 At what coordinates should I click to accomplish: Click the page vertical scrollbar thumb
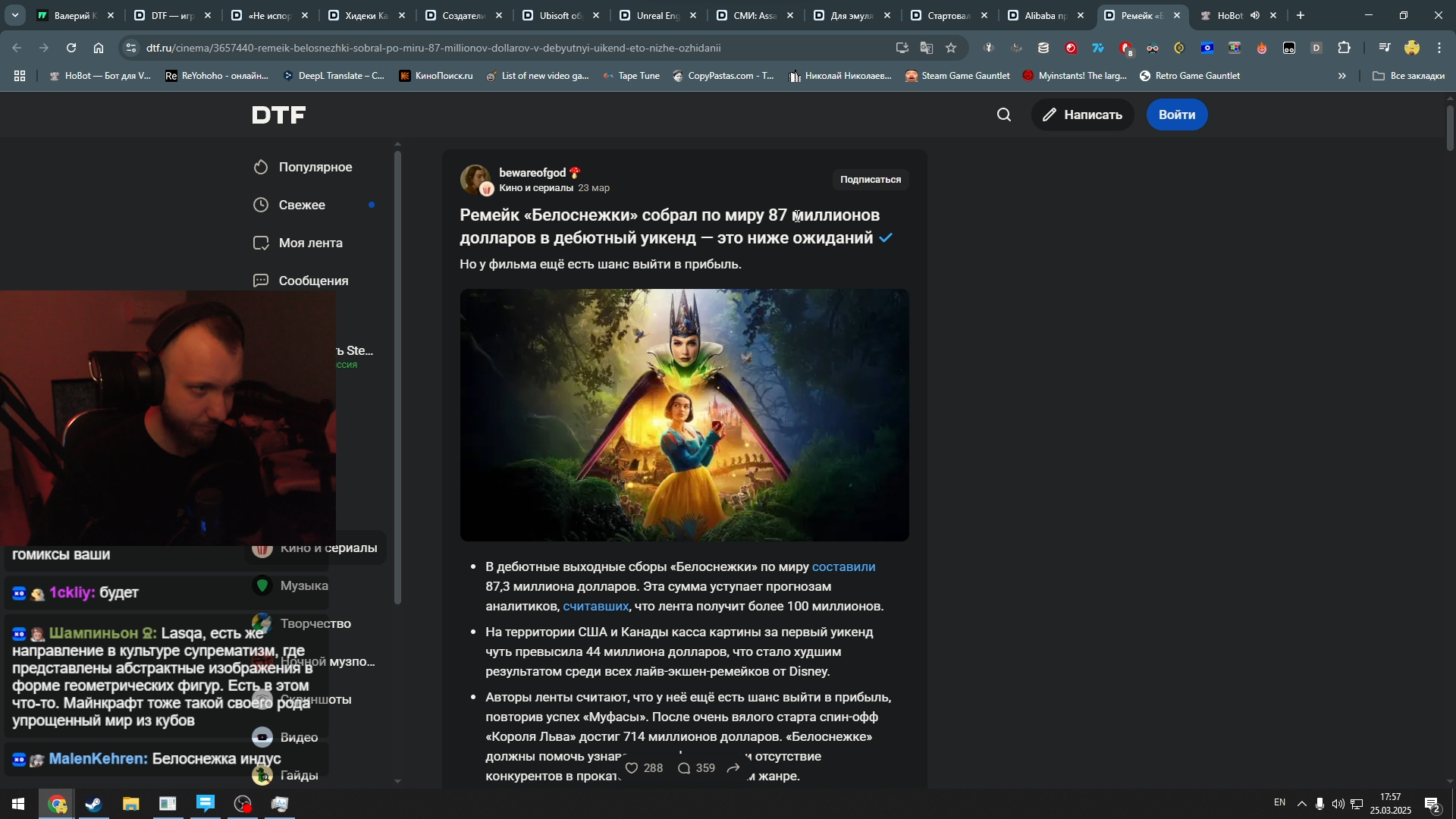pyautogui.click(x=1450, y=127)
